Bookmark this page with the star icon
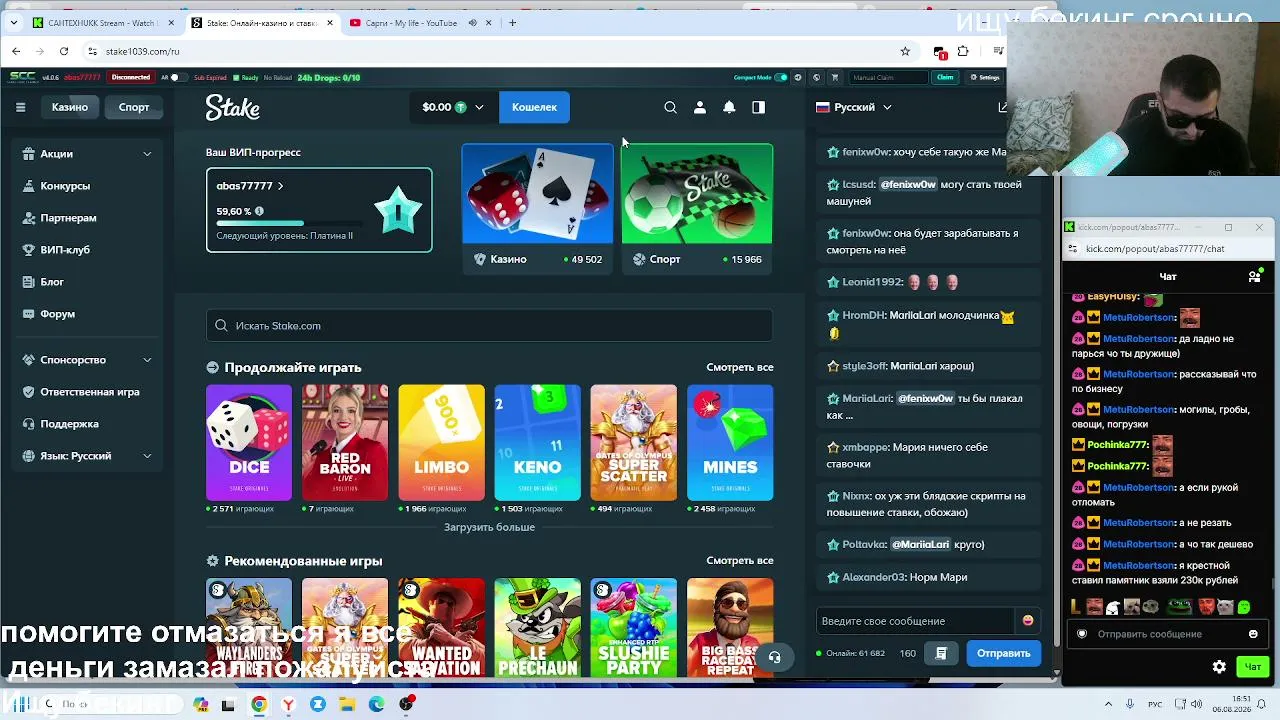 905,51
